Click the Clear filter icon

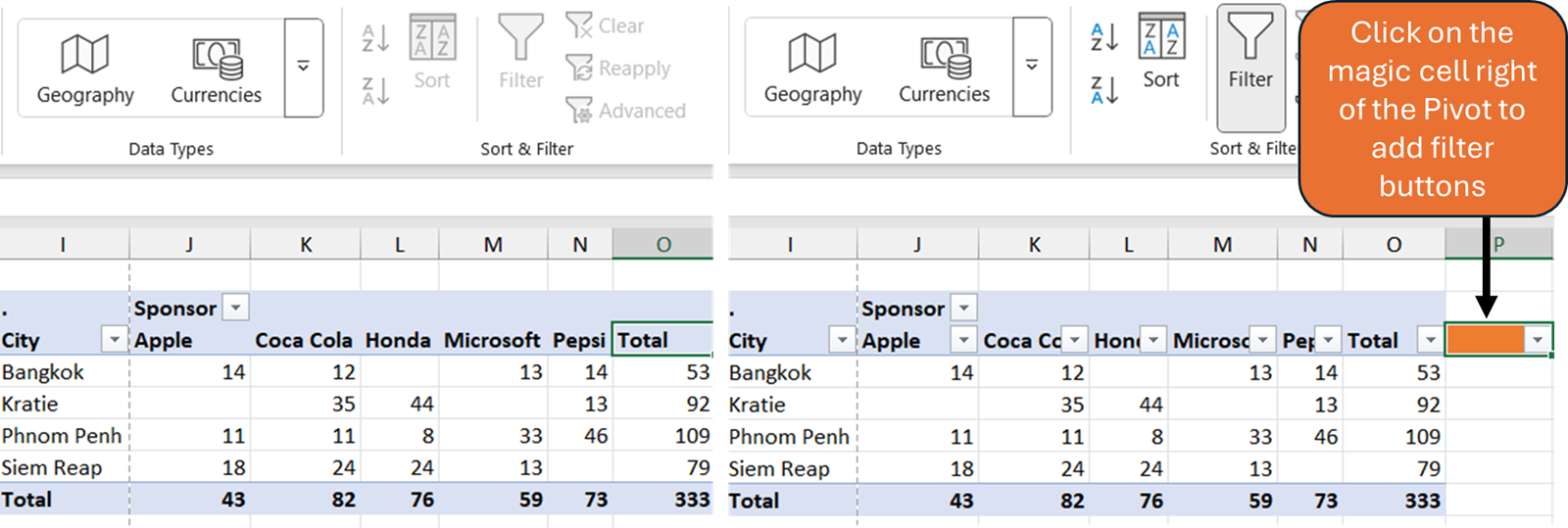click(x=579, y=25)
